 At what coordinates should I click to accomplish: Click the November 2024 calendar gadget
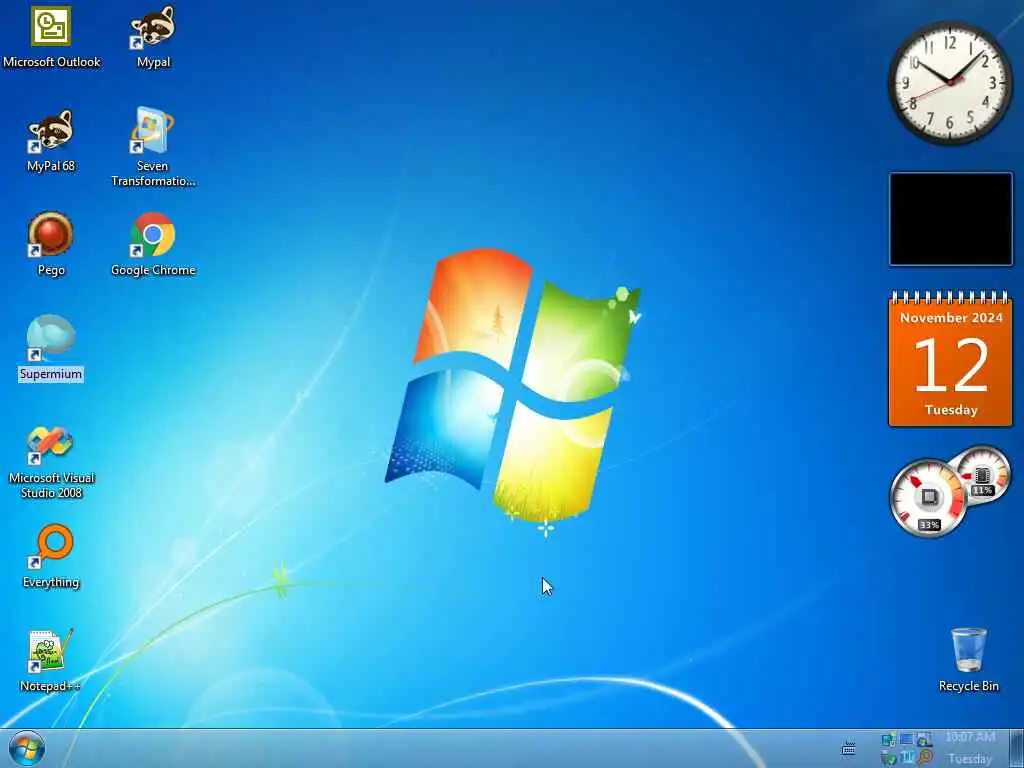click(950, 359)
